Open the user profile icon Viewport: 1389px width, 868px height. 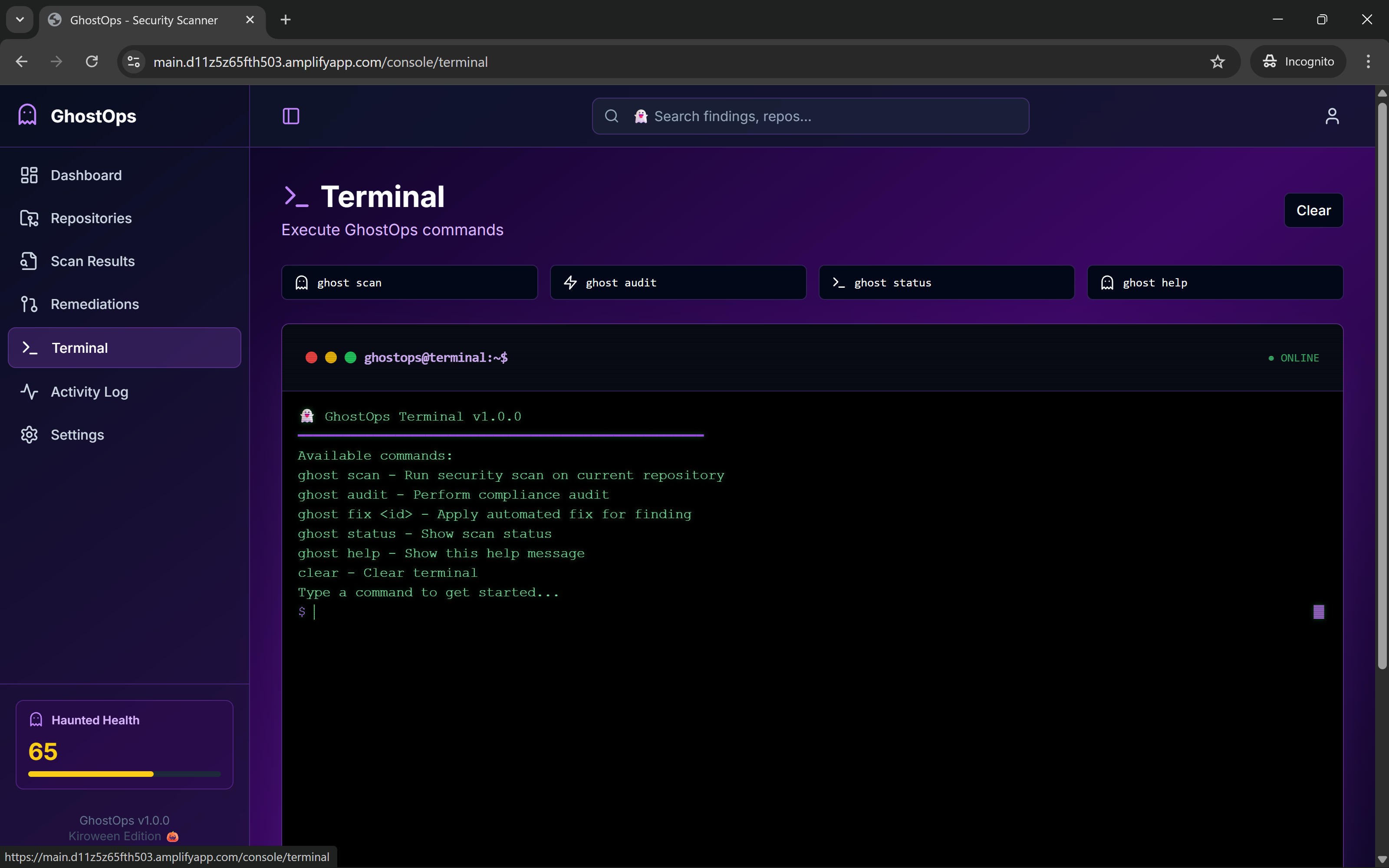[x=1332, y=116]
